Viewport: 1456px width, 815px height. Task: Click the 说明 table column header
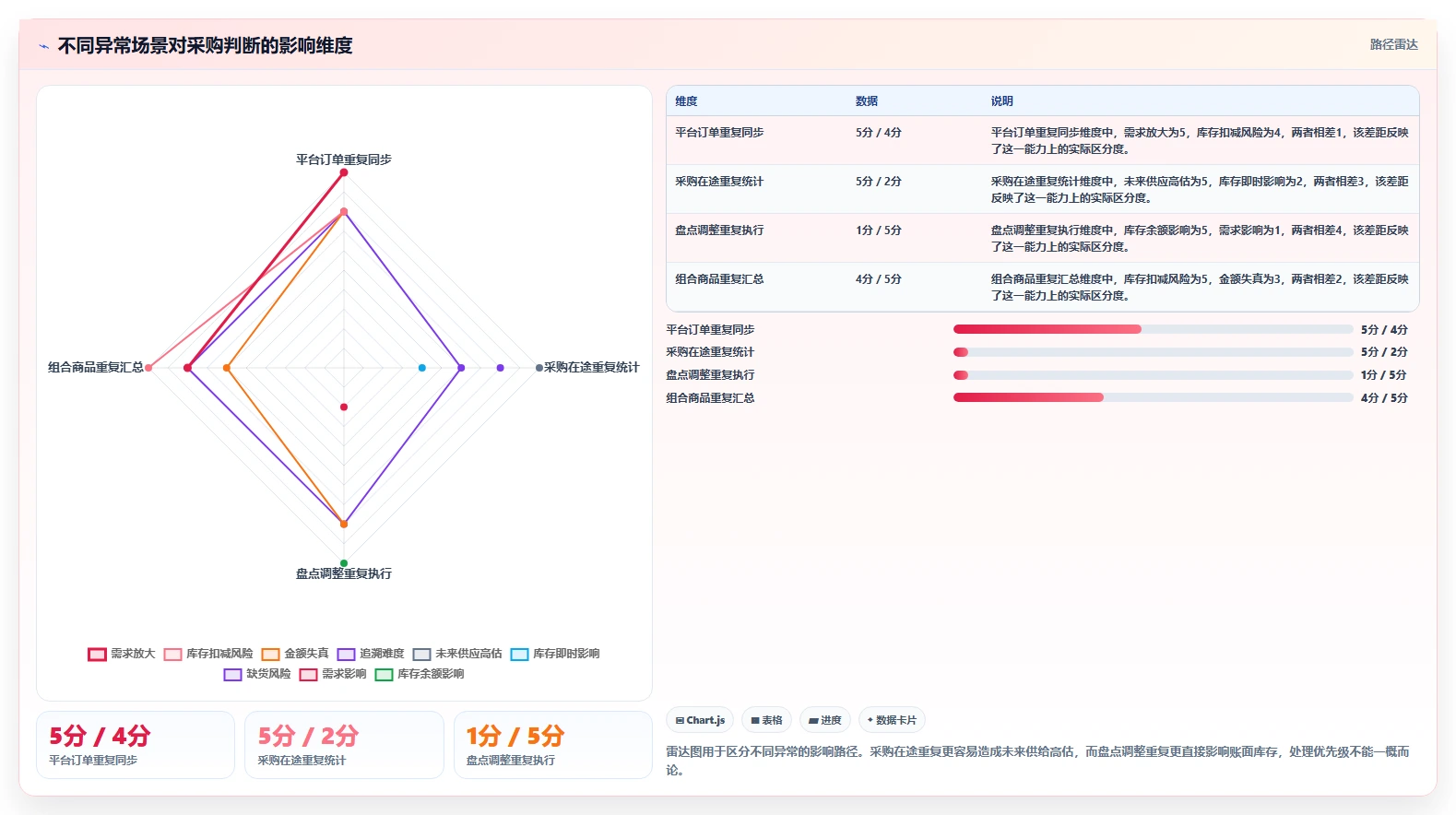click(x=1002, y=101)
